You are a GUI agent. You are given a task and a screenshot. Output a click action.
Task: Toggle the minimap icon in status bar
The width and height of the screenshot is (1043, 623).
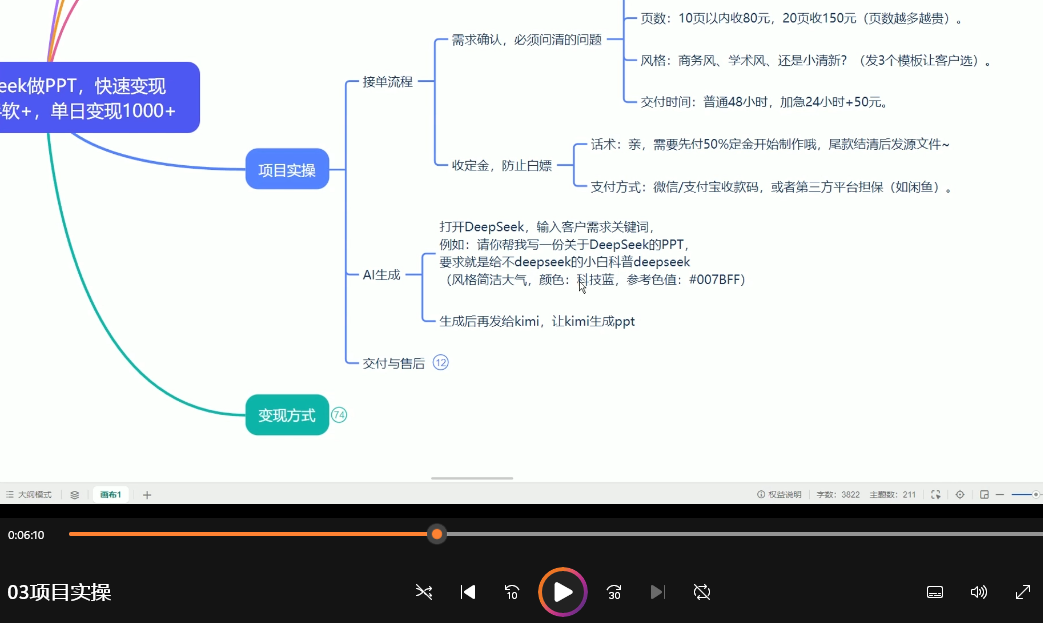pos(984,495)
